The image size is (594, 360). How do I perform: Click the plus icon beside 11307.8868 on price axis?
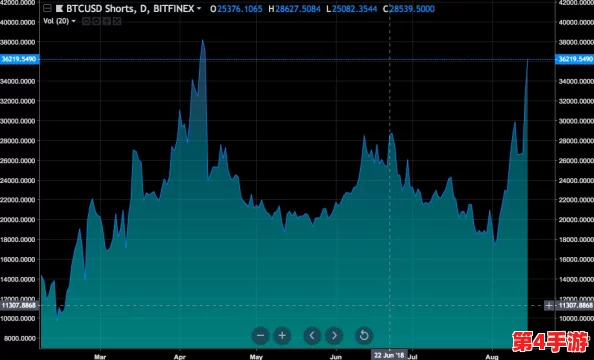click(x=549, y=305)
